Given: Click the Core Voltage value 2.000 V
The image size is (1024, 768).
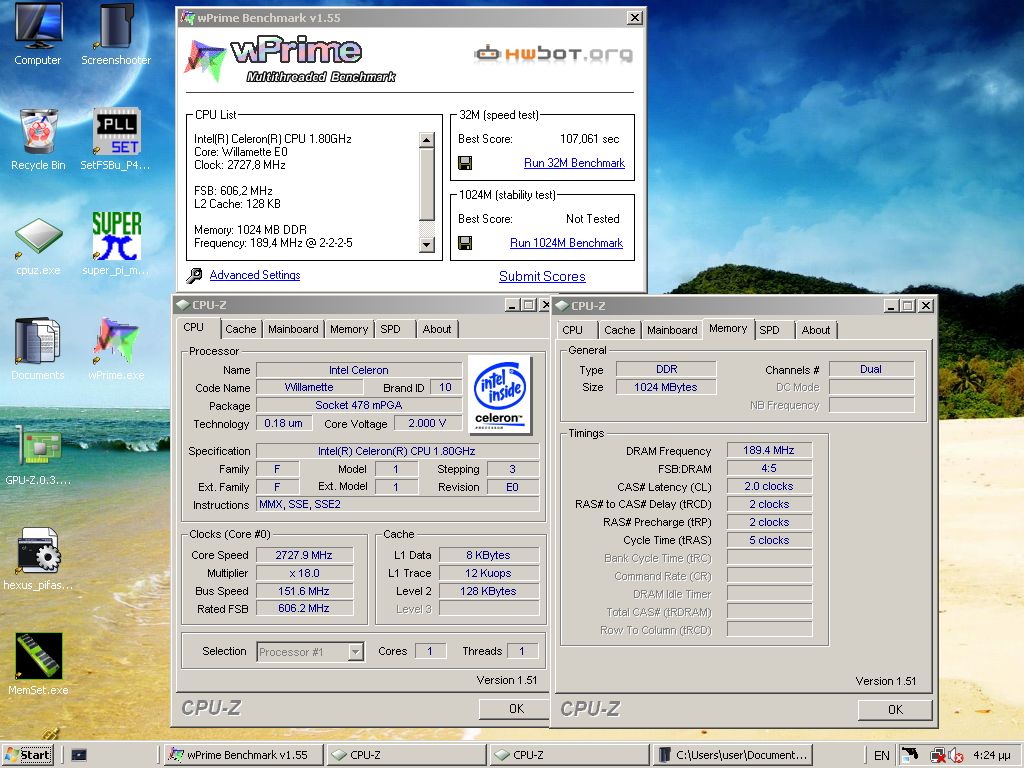Looking at the screenshot, I should click(427, 423).
